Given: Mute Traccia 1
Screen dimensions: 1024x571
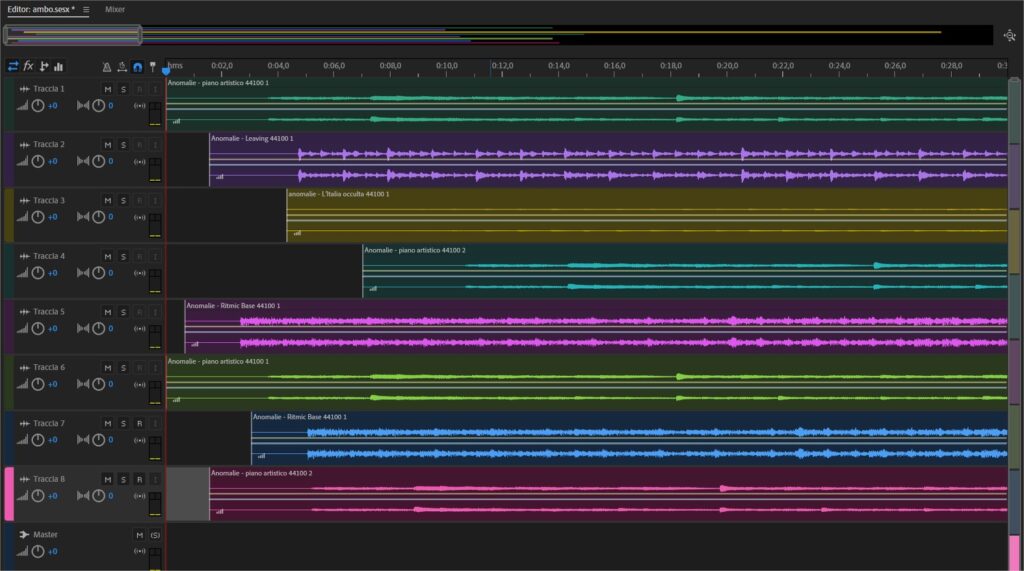Looking at the screenshot, I should [108, 89].
